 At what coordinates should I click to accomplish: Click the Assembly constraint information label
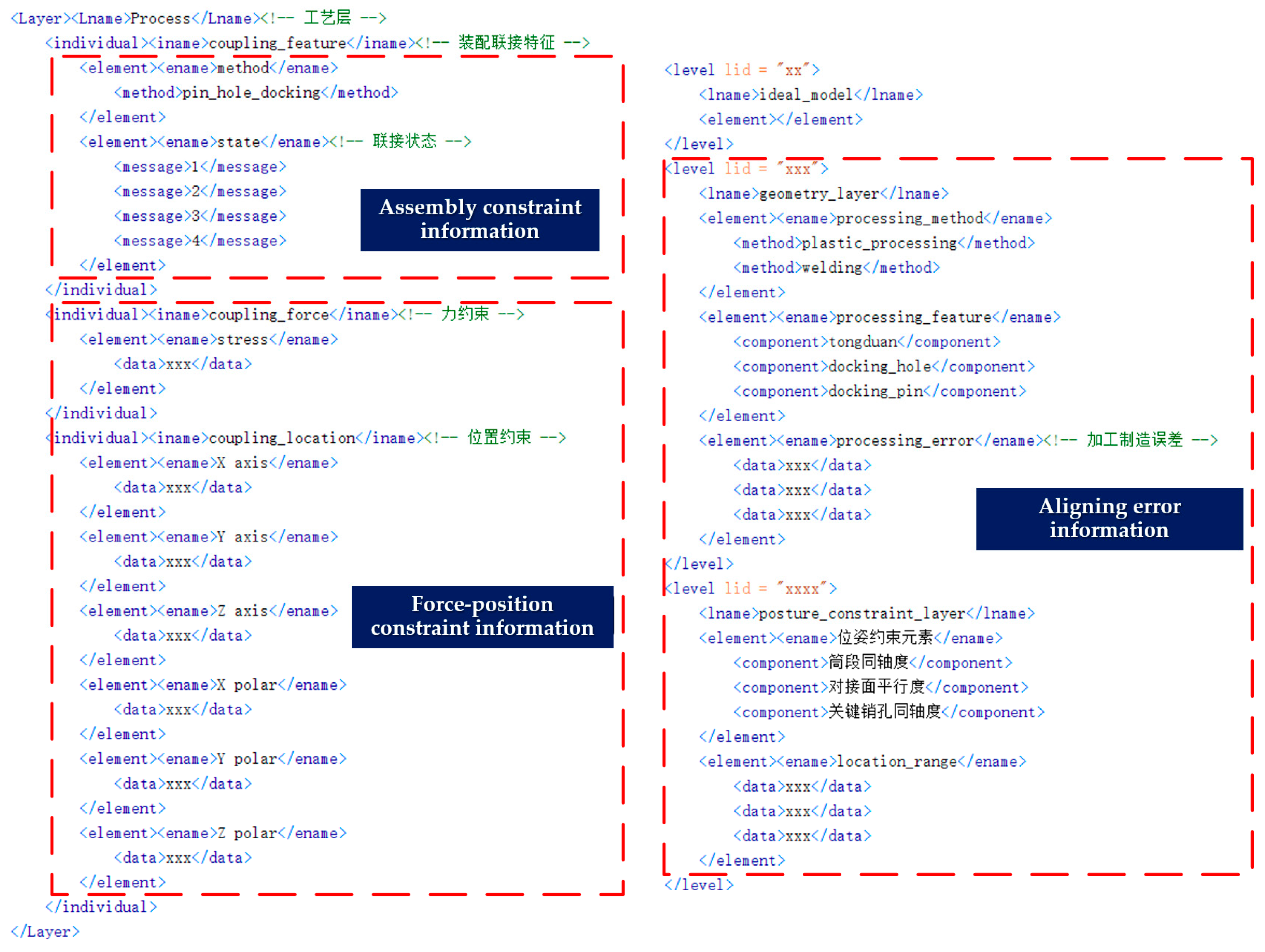pos(479,219)
